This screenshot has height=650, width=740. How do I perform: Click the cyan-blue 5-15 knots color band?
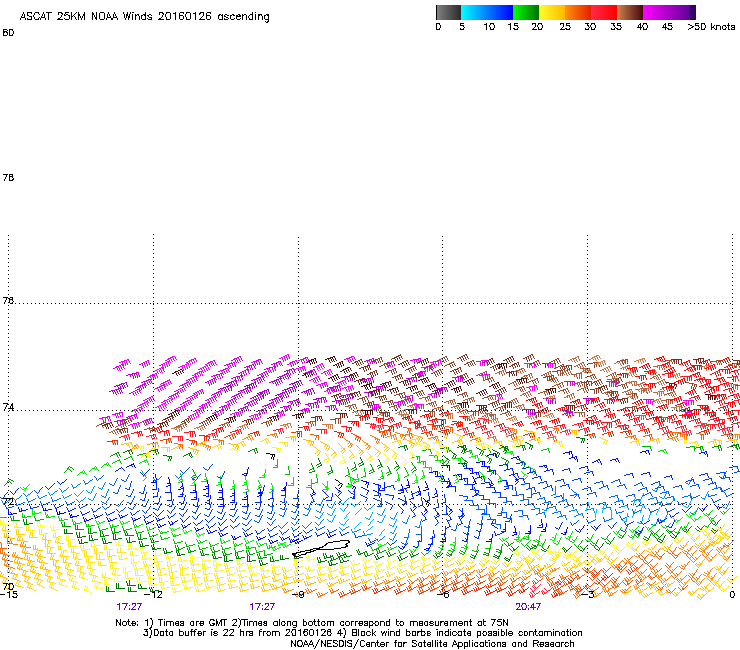(x=487, y=12)
